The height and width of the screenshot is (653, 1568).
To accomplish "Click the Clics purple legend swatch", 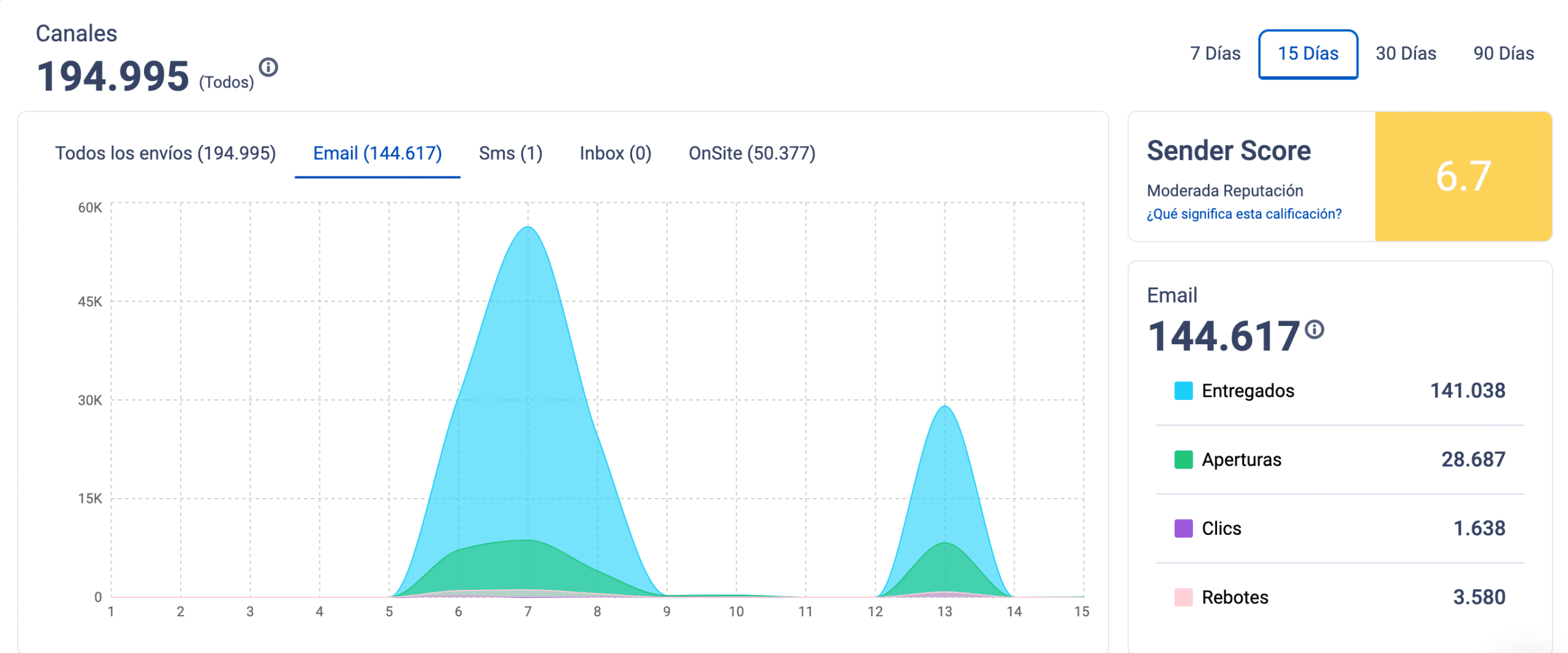I will pyautogui.click(x=1182, y=528).
